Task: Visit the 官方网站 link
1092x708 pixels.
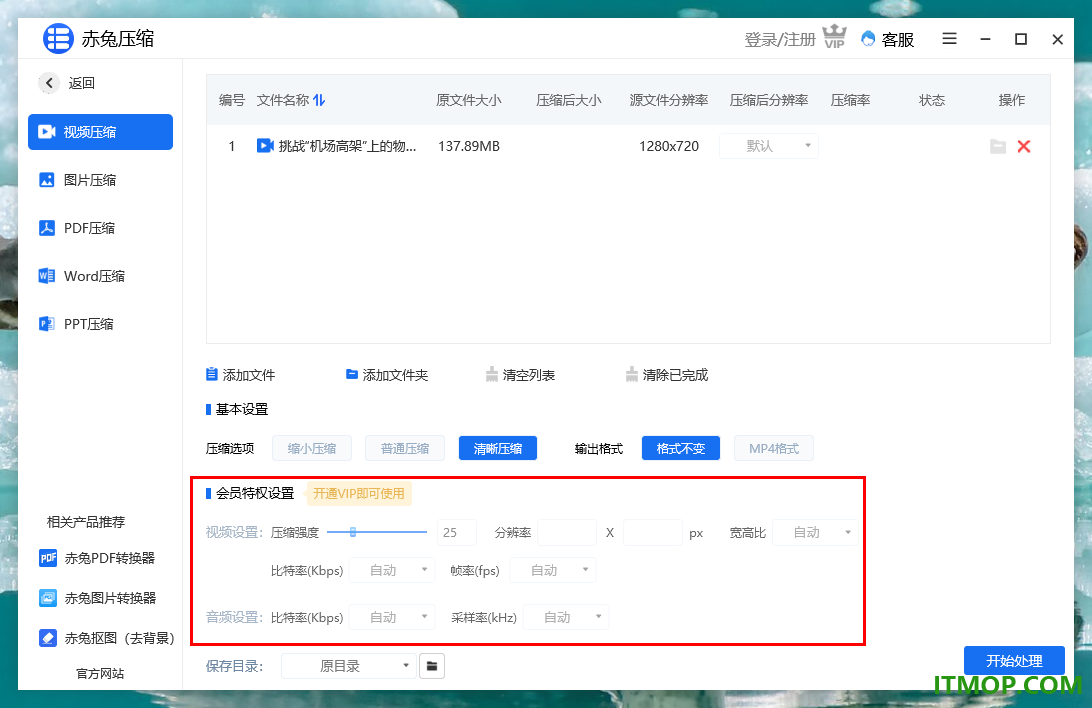Action: (100, 673)
